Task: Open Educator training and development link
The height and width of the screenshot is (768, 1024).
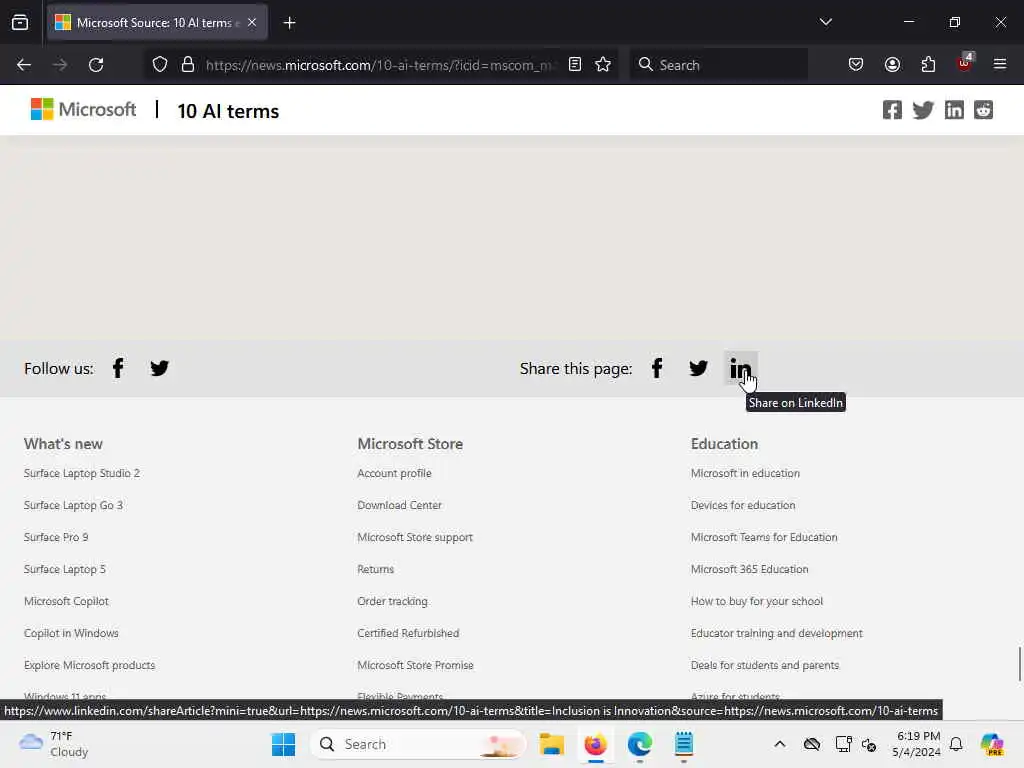Action: 776,633
